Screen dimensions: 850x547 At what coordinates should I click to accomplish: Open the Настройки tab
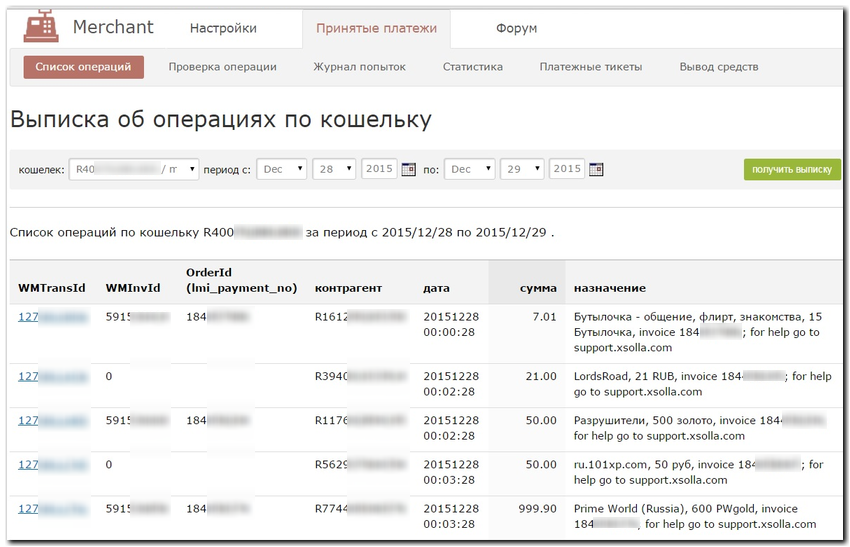[223, 29]
